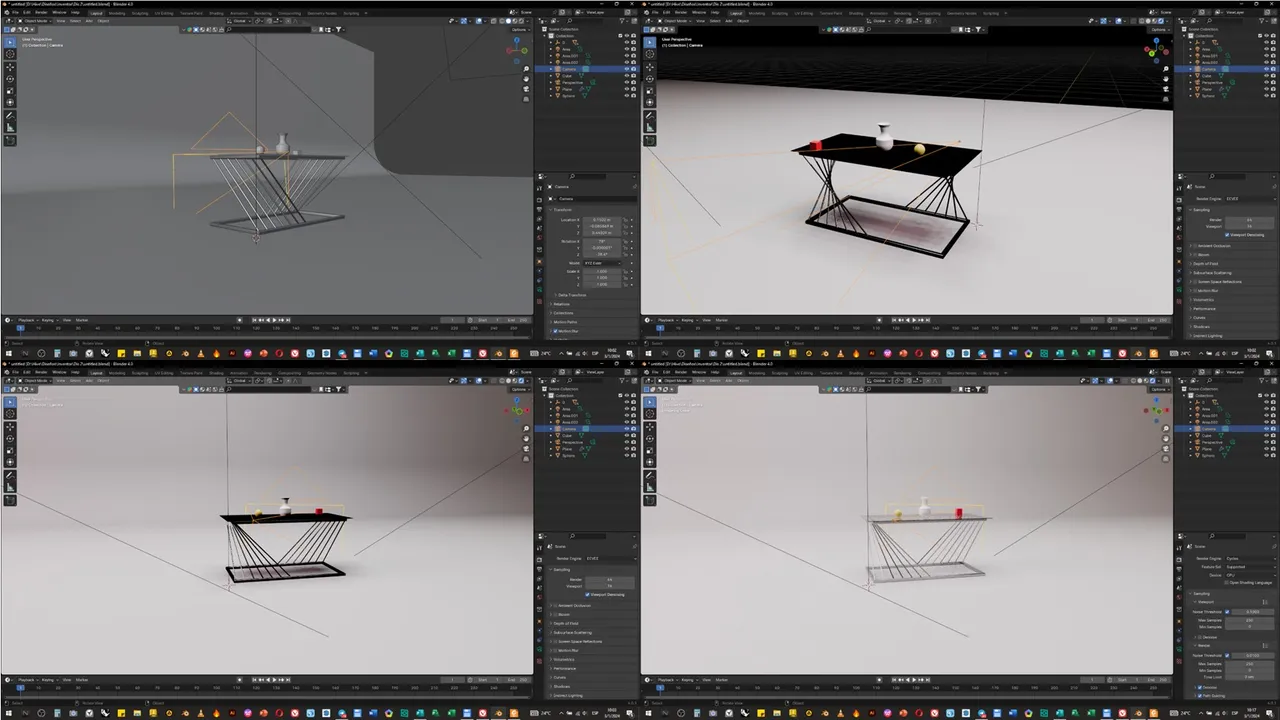Image resolution: width=1280 pixels, height=720 pixels.
Task: Pick the Measure tool in the Cycles window
Action: 650,488
